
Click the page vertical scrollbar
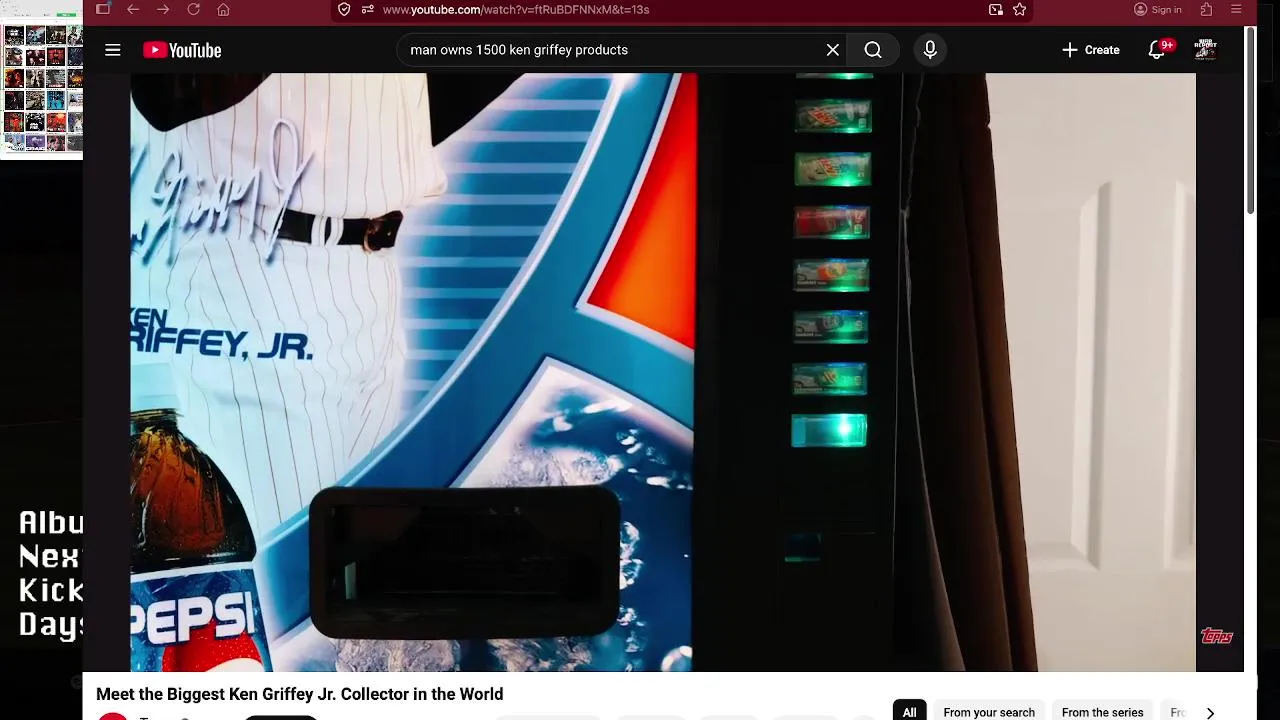[x=1250, y=120]
